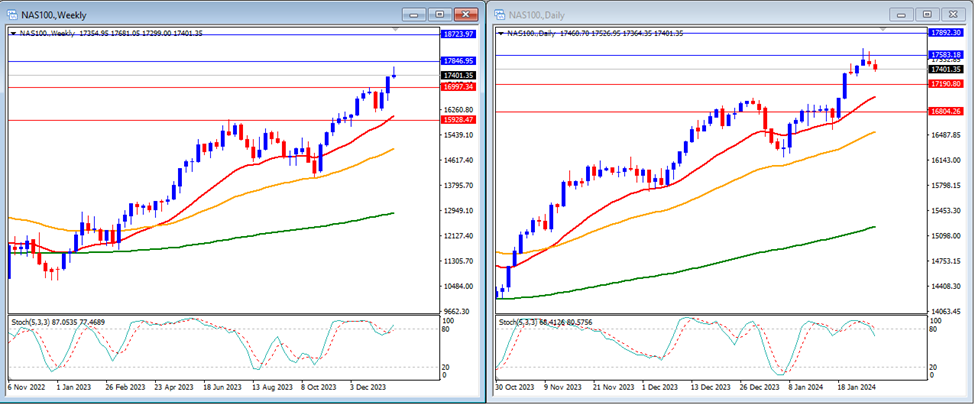Click the 17401.35 current price label on Weekly
975x405 pixels.
point(459,75)
